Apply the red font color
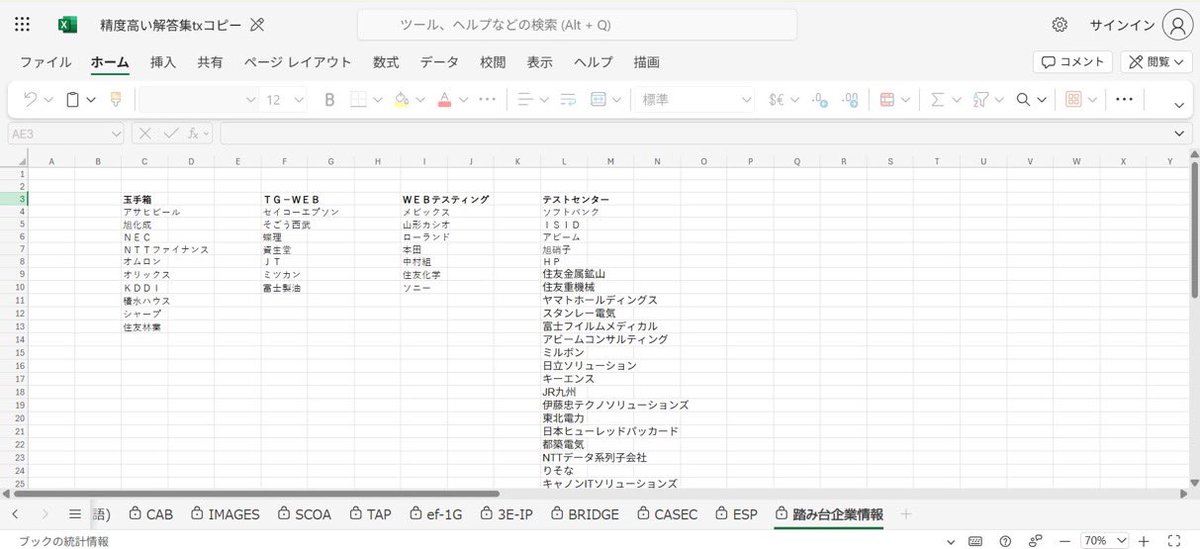Screen dimensions: 1200x549 pyautogui.click(x=445, y=99)
